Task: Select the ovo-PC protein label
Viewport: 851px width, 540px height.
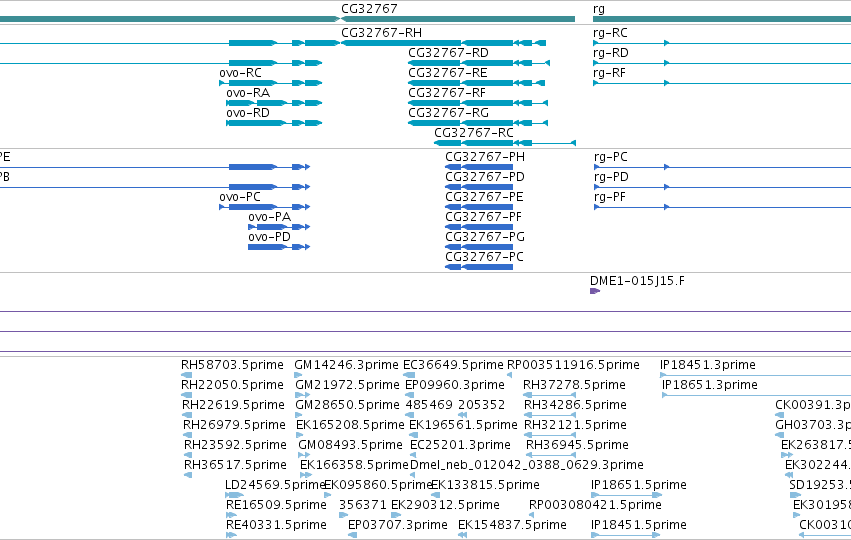Action: (240, 197)
